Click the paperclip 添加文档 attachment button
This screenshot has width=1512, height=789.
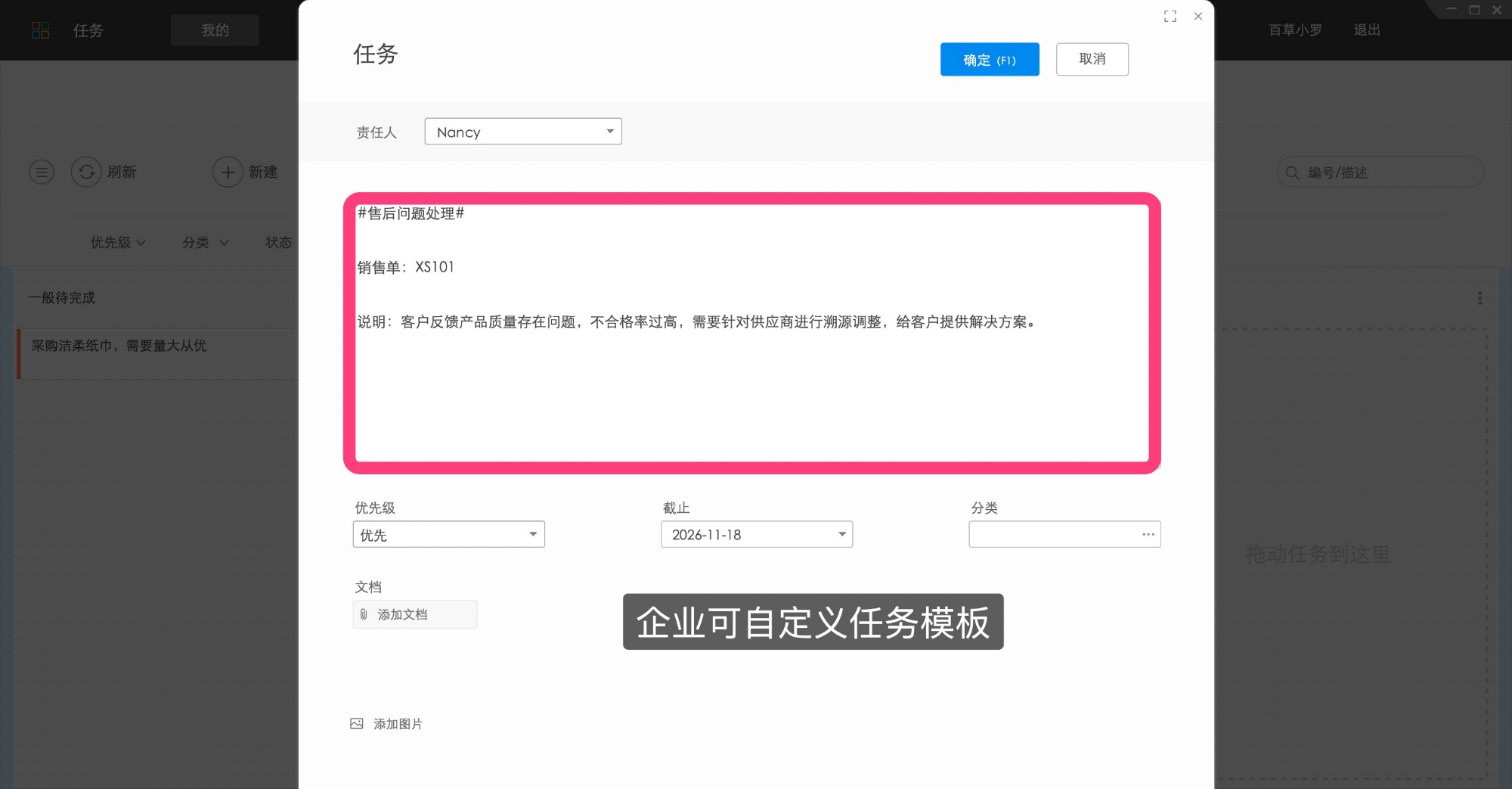pos(415,614)
